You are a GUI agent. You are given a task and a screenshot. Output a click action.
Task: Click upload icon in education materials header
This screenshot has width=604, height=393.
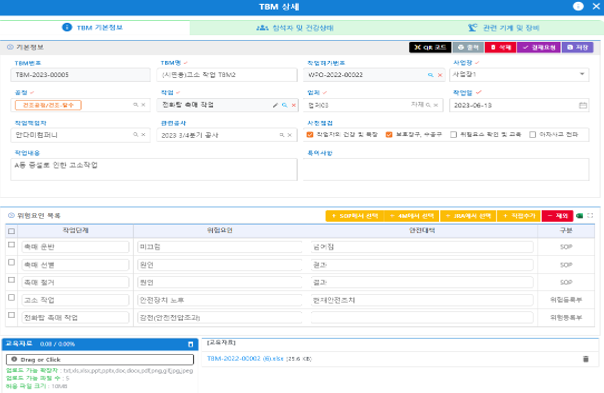click(191, 344)
